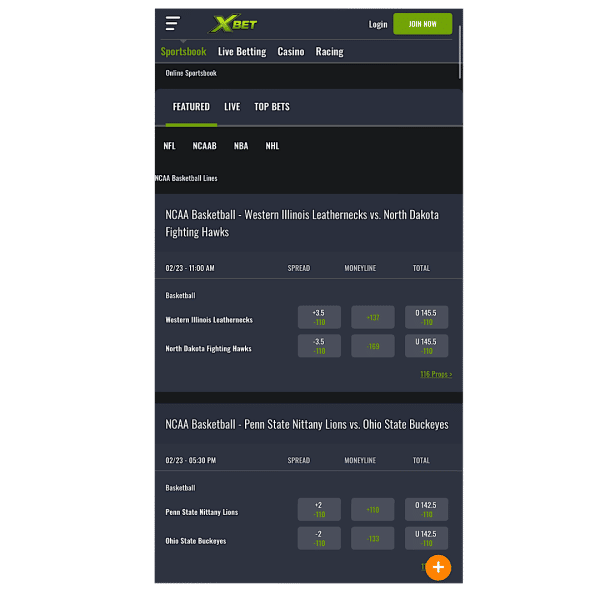The height and width of the screenshot is (600, 600).
Task: Switch to the TOP BETS tab
Action: coord(272,107)
